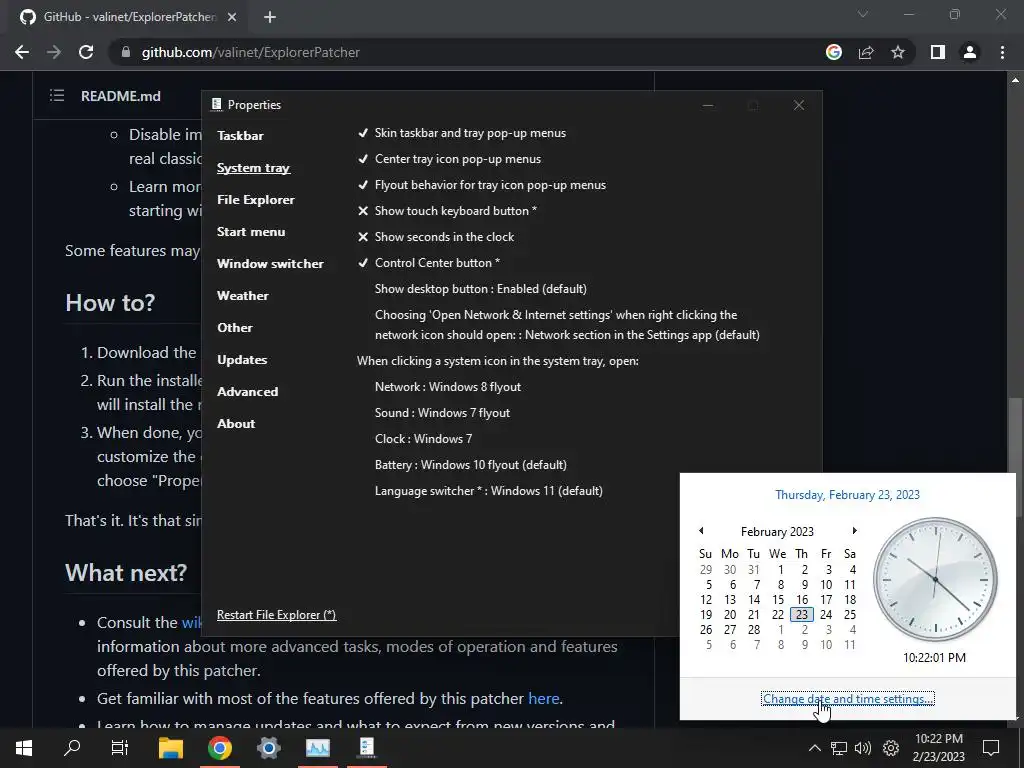Open notification center icon
This screenshot has width=1024, height=768.
click(x=991, y=748)
